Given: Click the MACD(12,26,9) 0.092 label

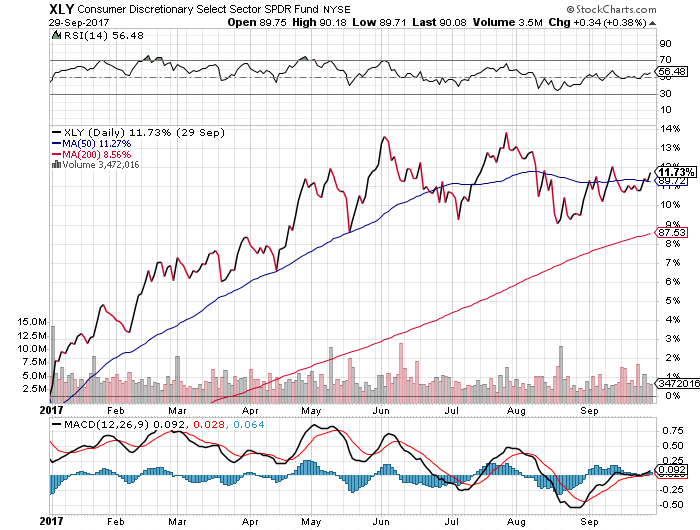Looking at the screenshot, I should 124,424.
